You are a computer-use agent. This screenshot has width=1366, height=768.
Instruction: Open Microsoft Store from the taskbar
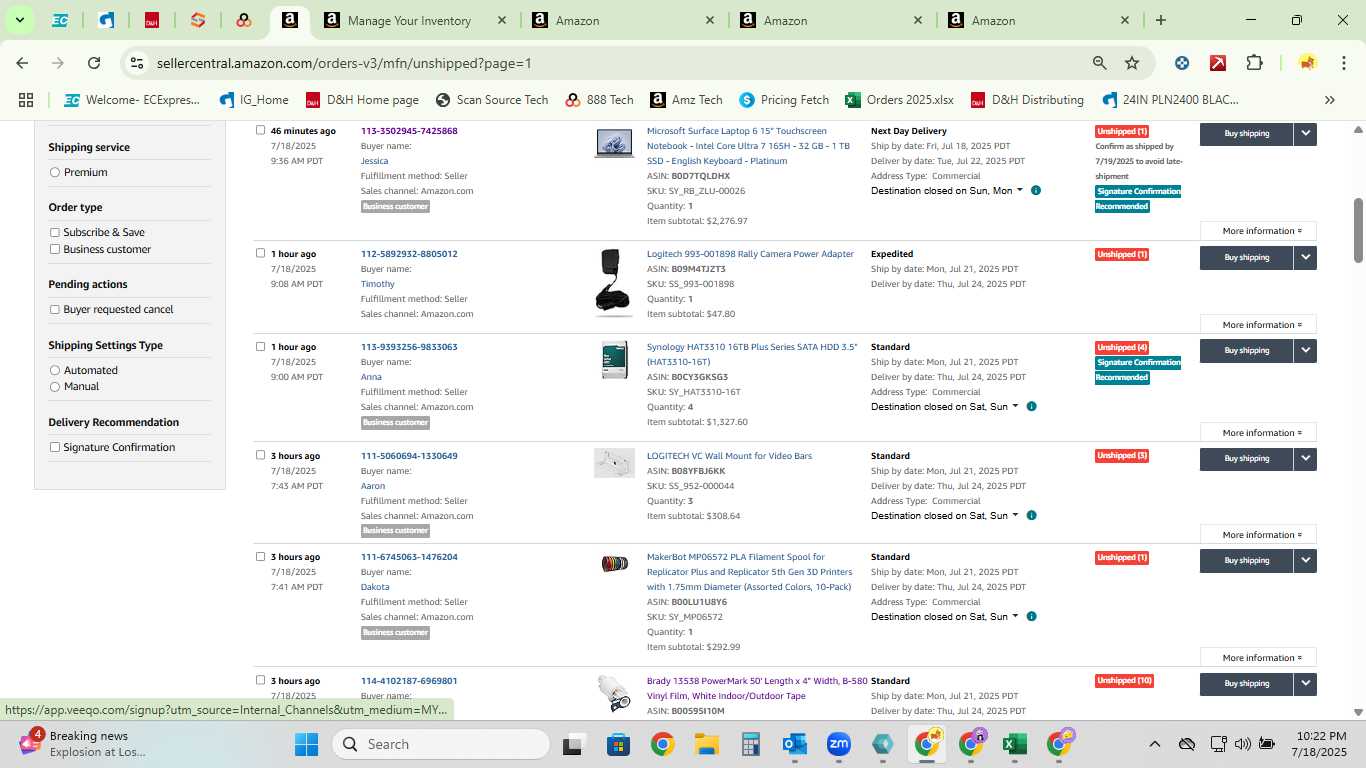[618, 744]
